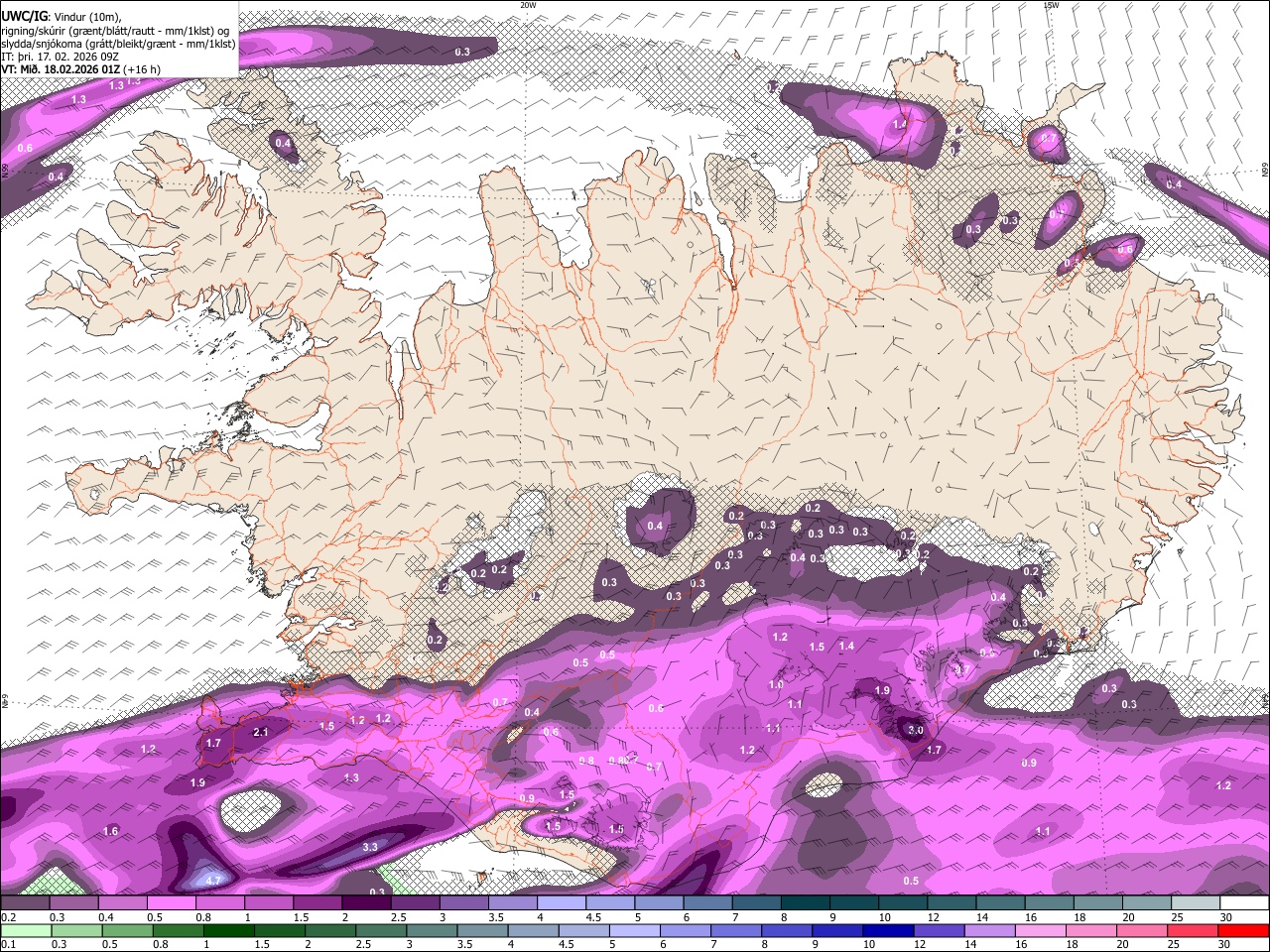Image resolution: width=1270 pixels, height=952 pixels.
Task: Click the '6' label in the upper legend row
Action: coord(687,917)
